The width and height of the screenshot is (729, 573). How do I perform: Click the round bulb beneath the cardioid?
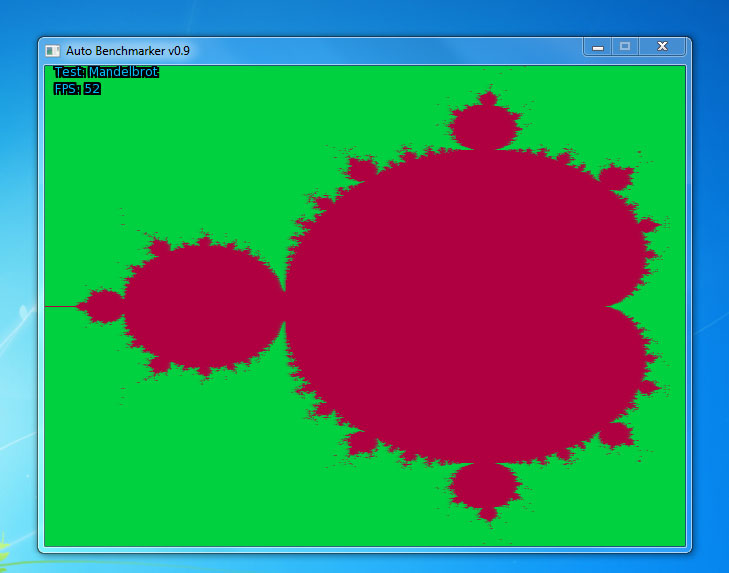click(487, 486)
